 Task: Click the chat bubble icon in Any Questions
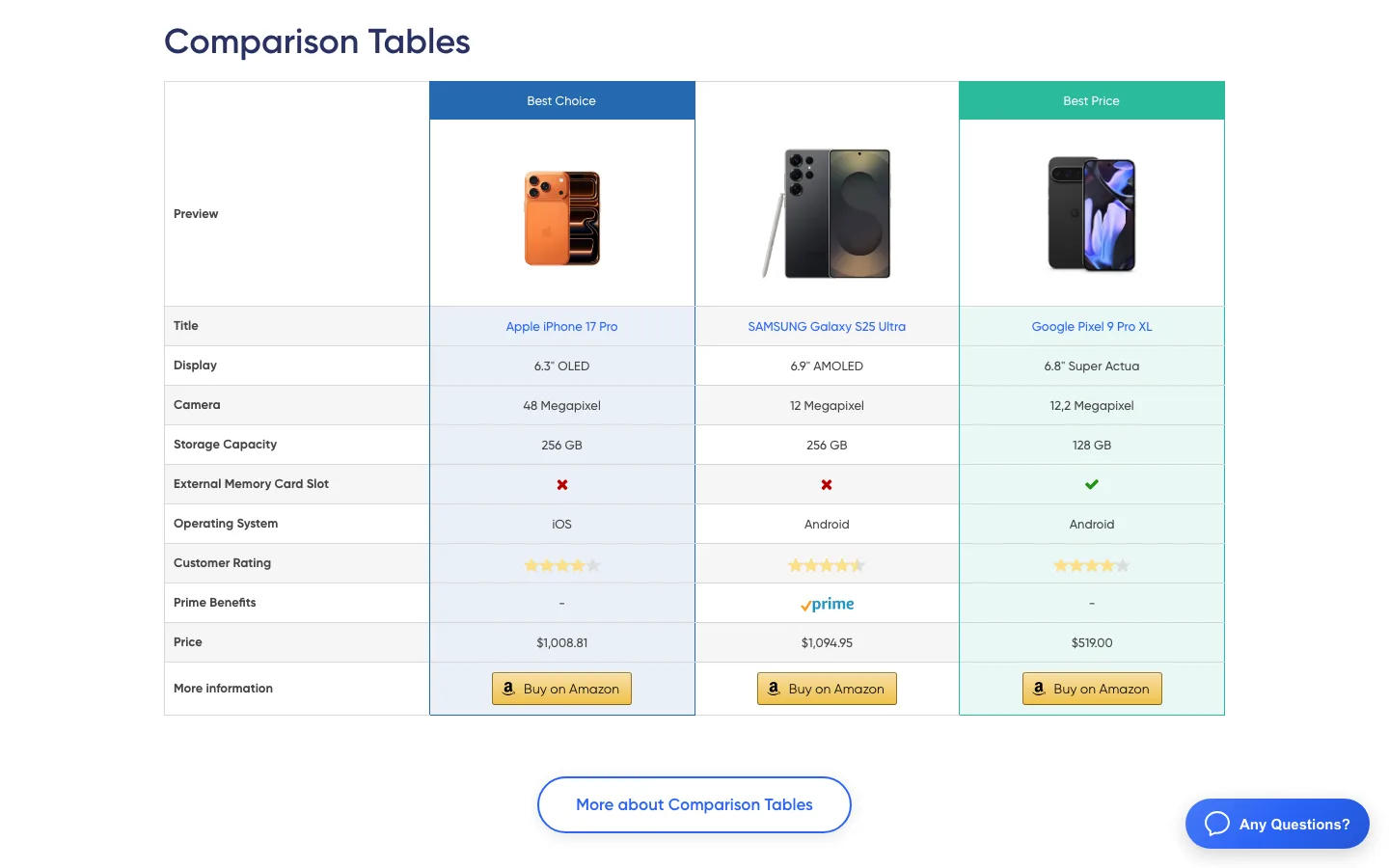pyautogui.click(x=1217, y=824)
